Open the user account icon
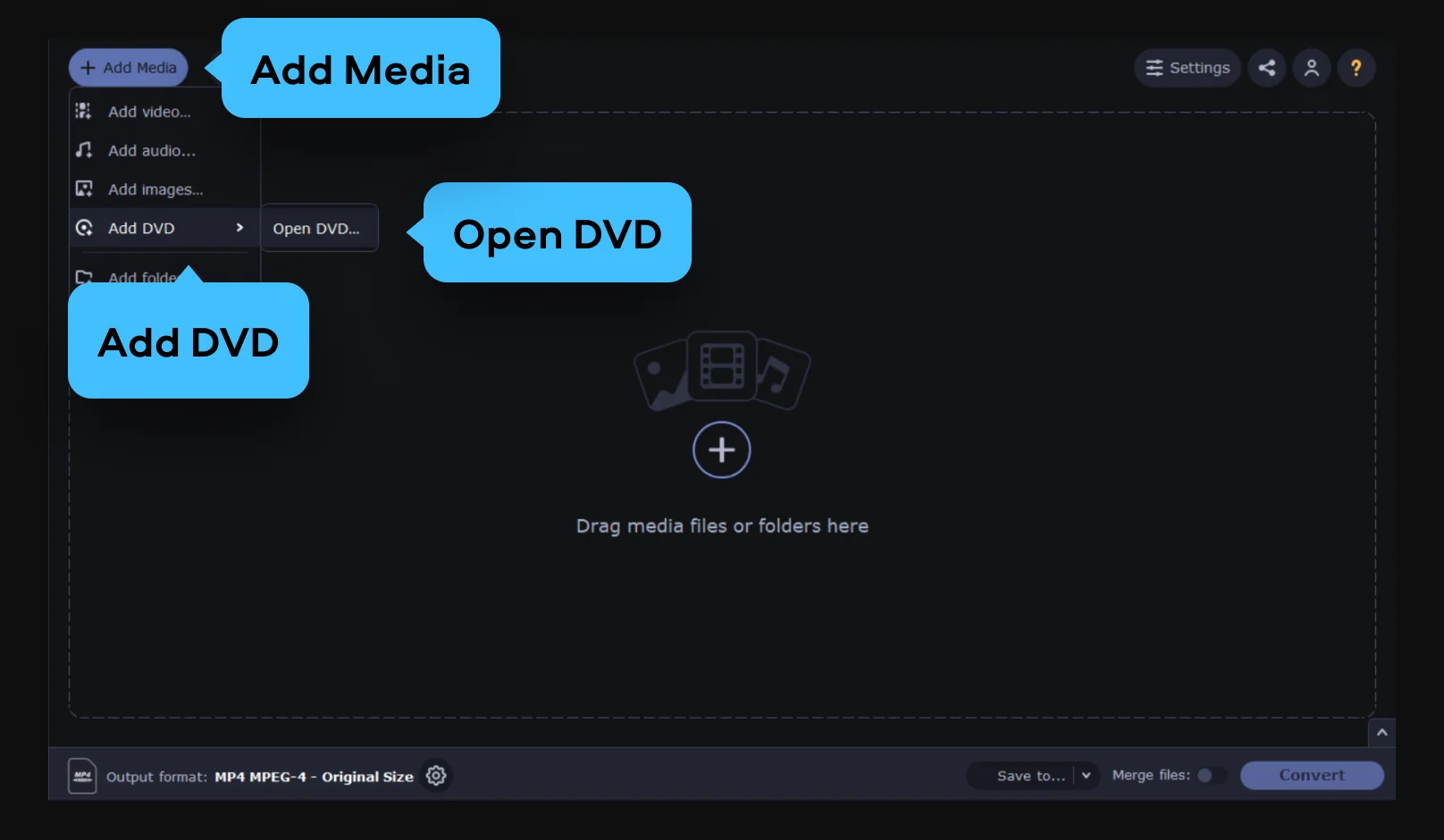The height and width of the screenshot is (840, 1444). tap(1312, 68)
